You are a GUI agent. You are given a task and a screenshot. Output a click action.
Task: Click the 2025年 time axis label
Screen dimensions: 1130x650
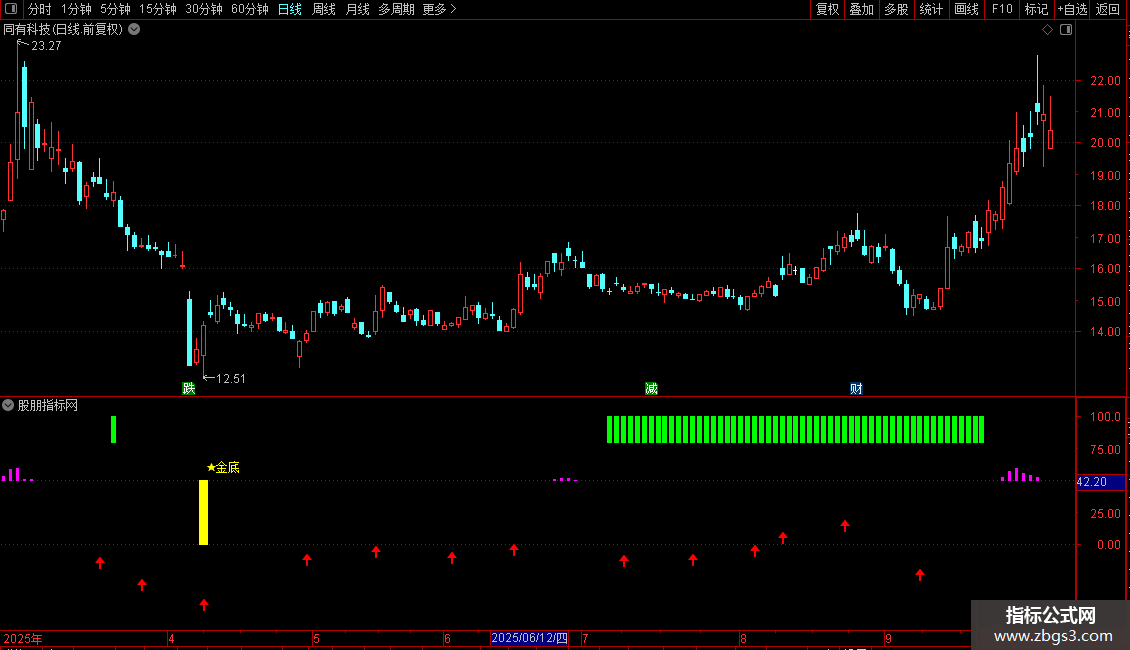pyautogui.click(x=23, y=638)
